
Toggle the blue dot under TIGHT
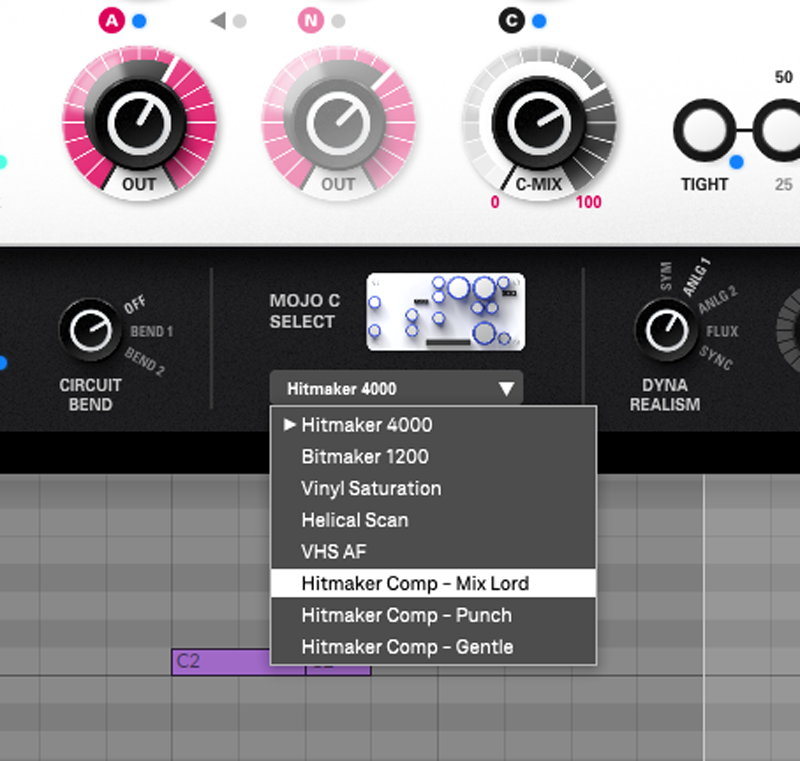point(736,162)
